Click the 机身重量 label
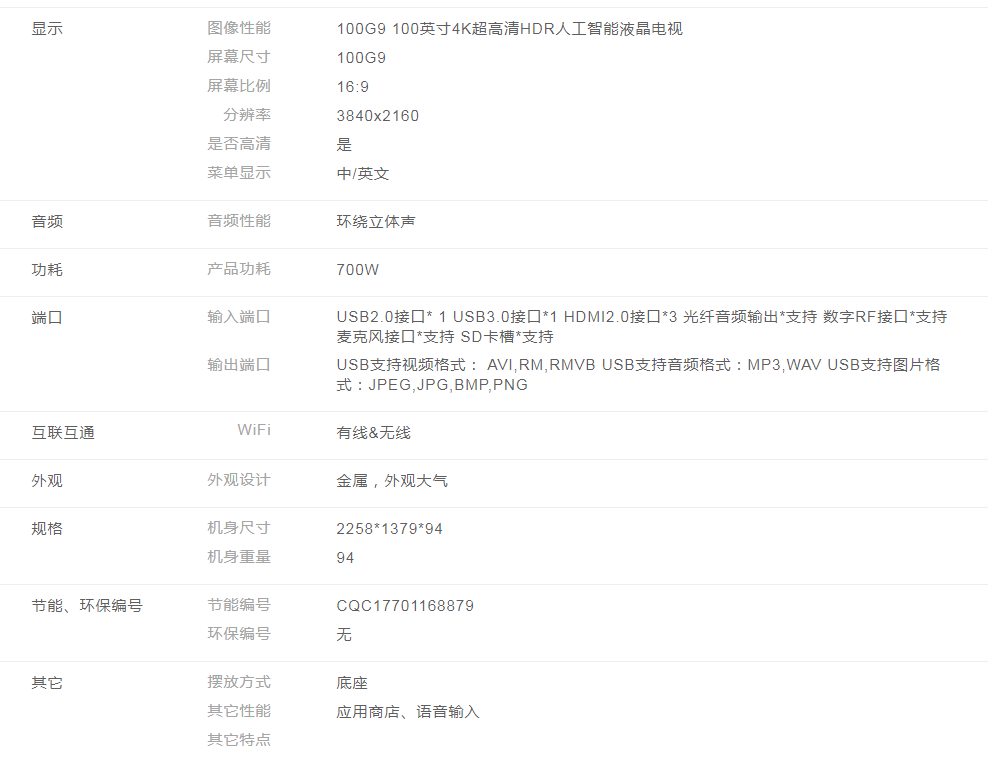This screenshot has width=988, height=766. pos(239,557)
